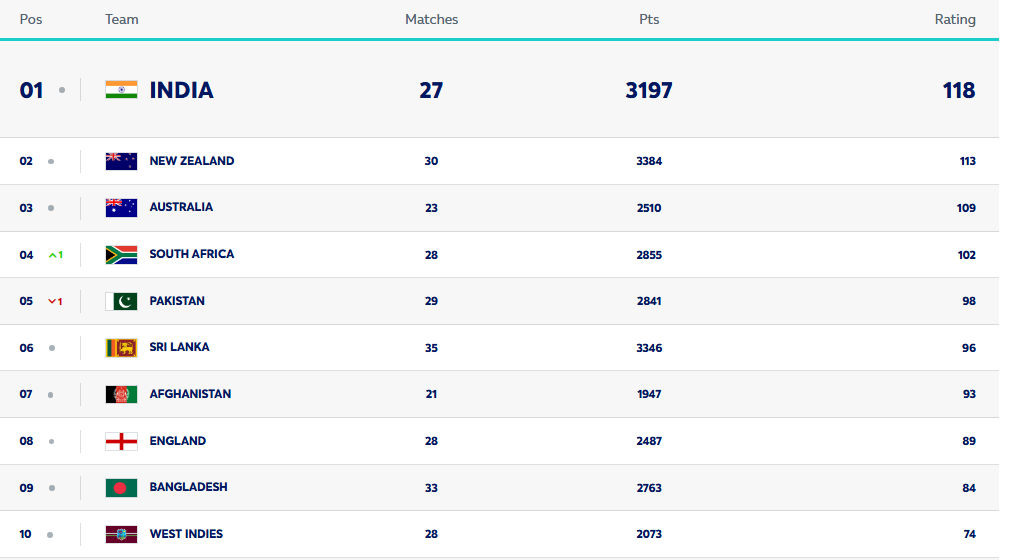
Task: Click the Sri Lanka flag icon
Action: 121,348
